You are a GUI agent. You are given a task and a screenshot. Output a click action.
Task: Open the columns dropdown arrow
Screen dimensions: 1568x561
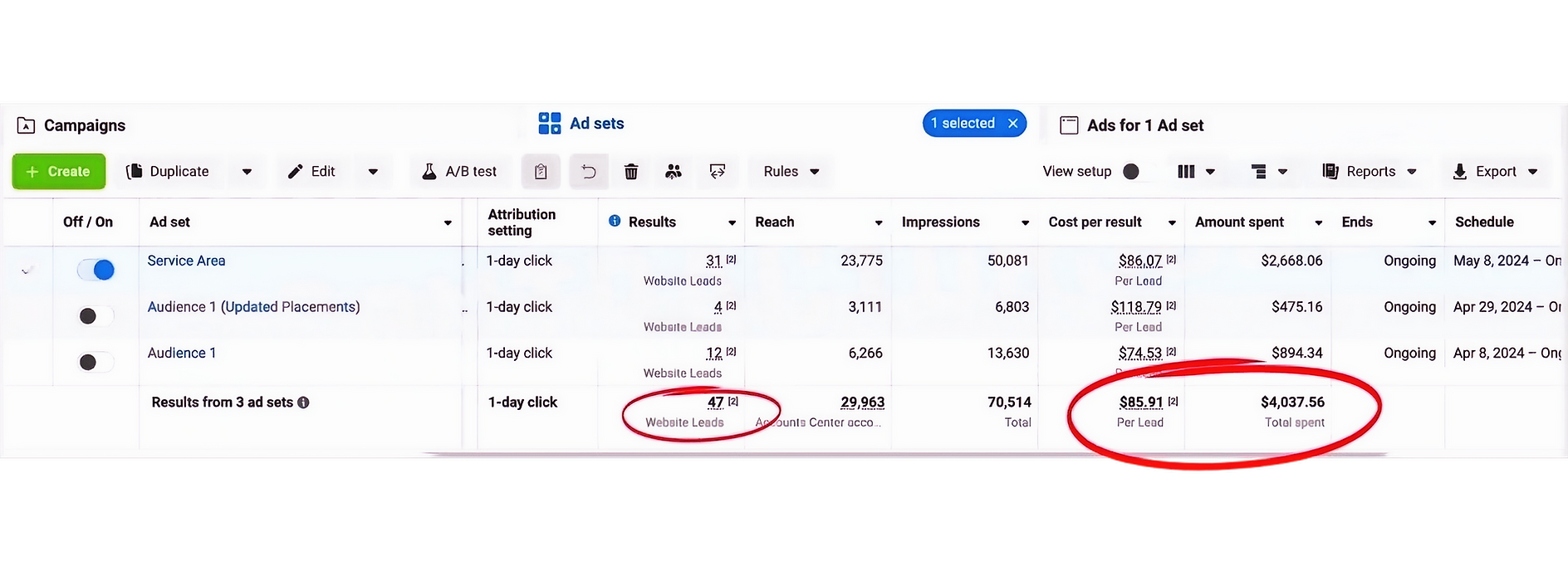point(1210,172)
